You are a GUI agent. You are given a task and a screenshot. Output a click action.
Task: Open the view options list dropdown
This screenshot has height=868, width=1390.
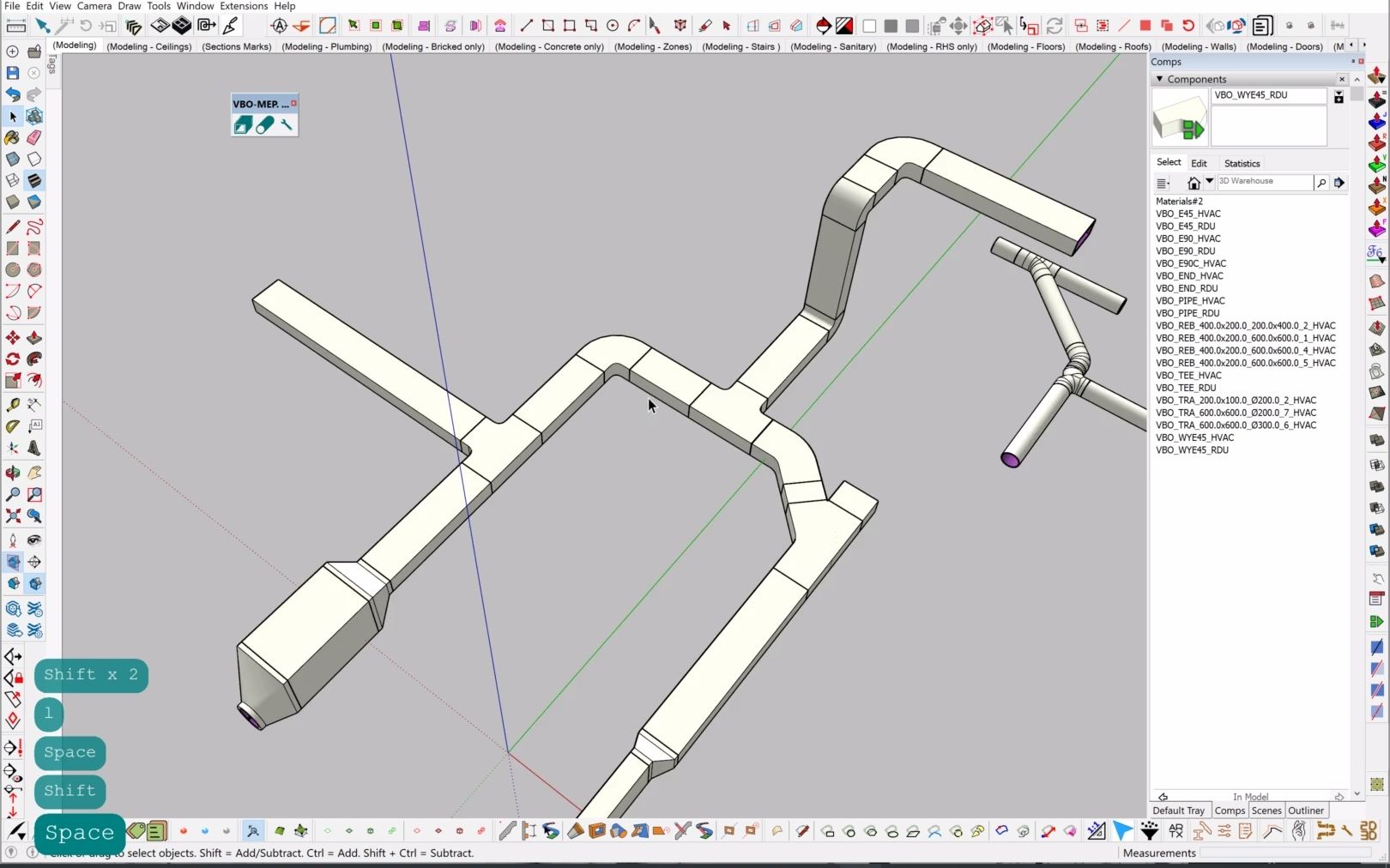pyautogui.click(x=1163, y=183)
